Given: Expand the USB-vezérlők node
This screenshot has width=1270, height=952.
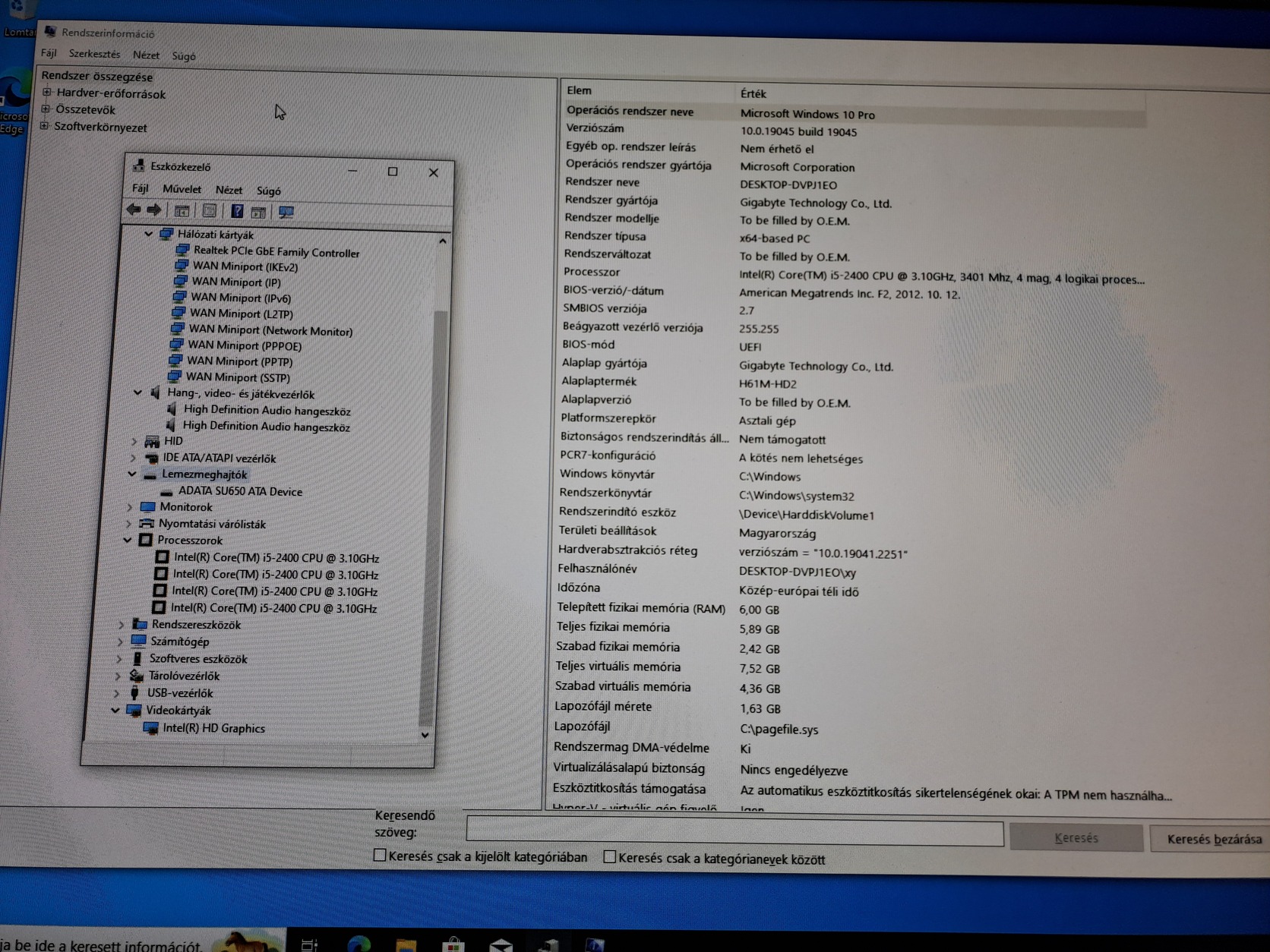Looking at the screenshot, I should click(x=116, y=693).
